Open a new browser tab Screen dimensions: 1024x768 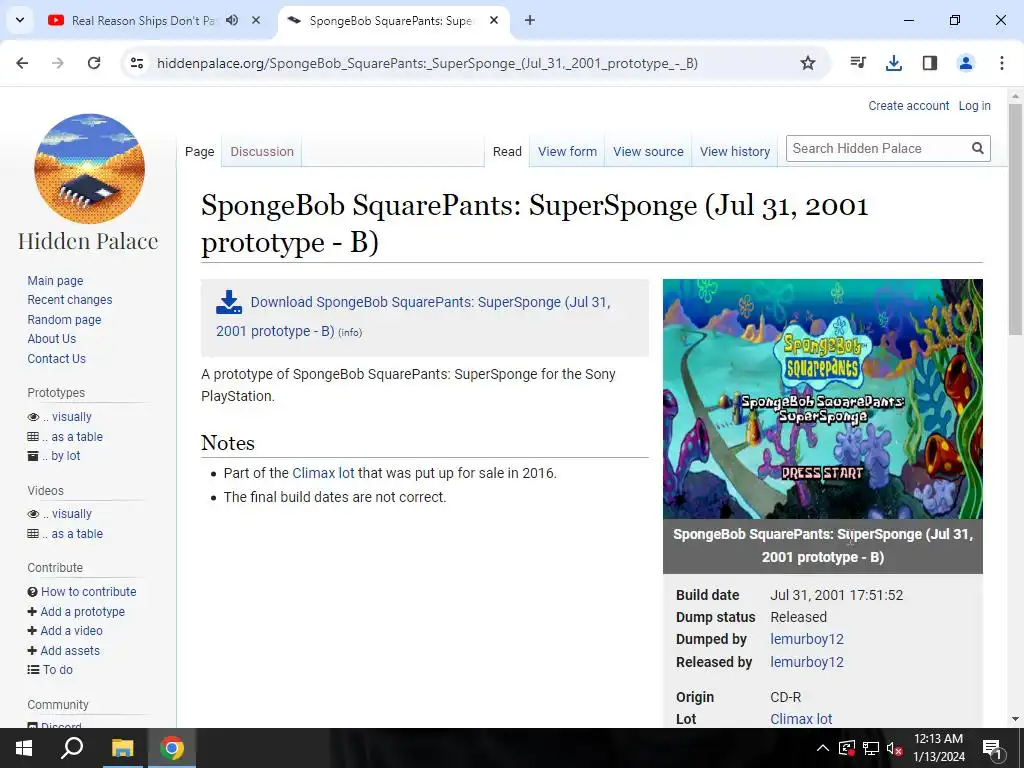click(x=530, y=20)
